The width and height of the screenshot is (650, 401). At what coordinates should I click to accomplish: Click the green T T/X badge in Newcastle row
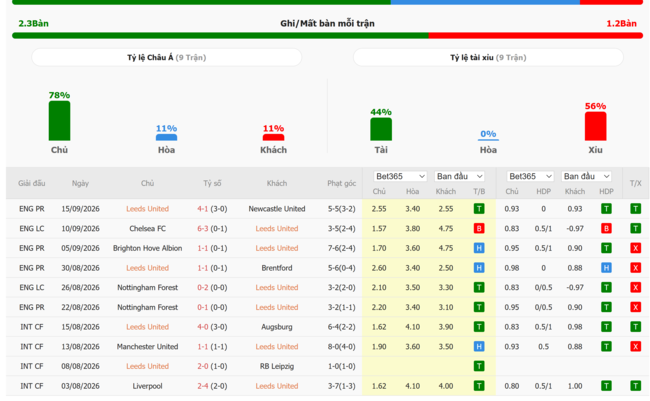(635, 209)
